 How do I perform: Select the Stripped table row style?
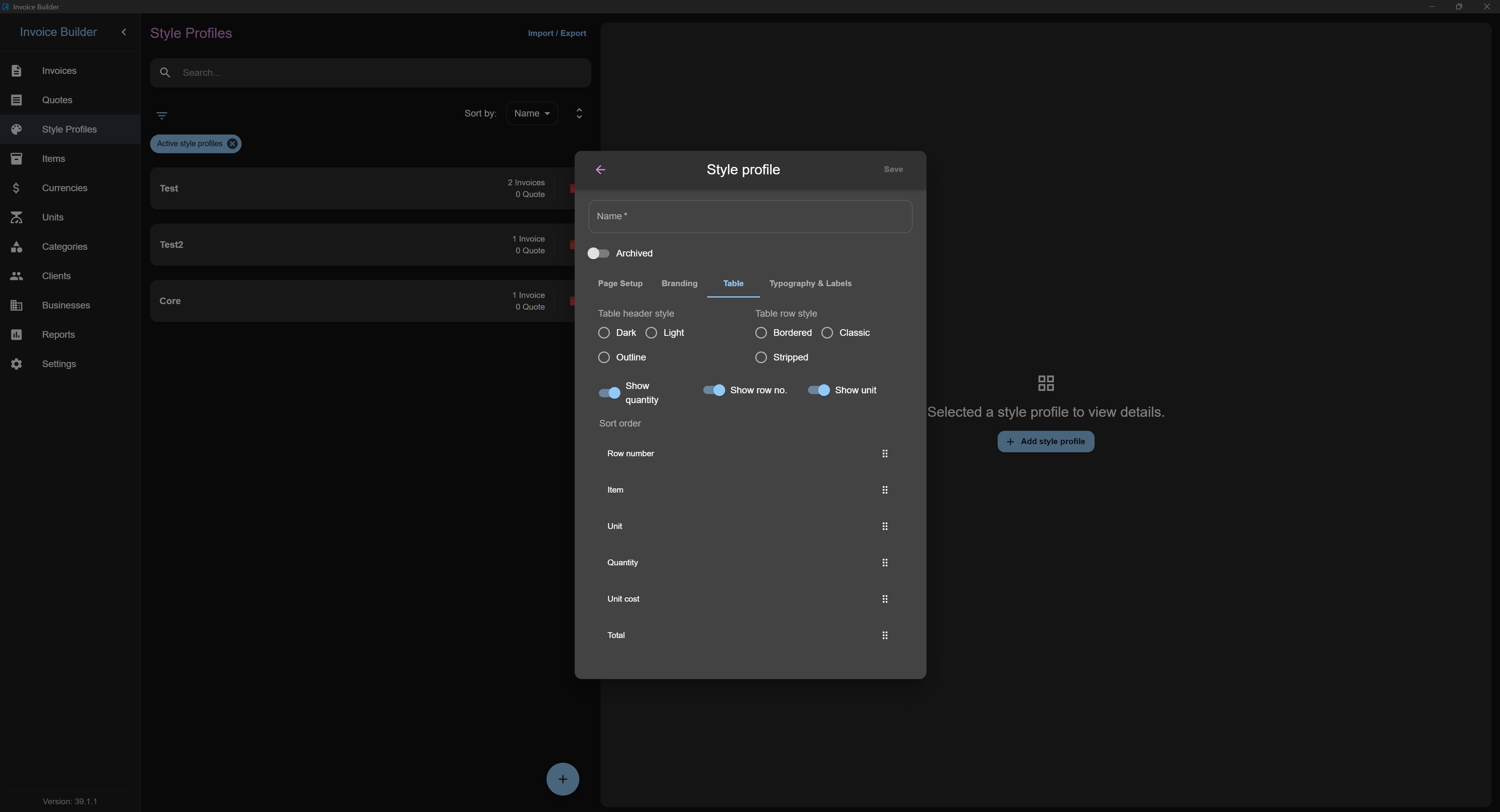(761, 357)
